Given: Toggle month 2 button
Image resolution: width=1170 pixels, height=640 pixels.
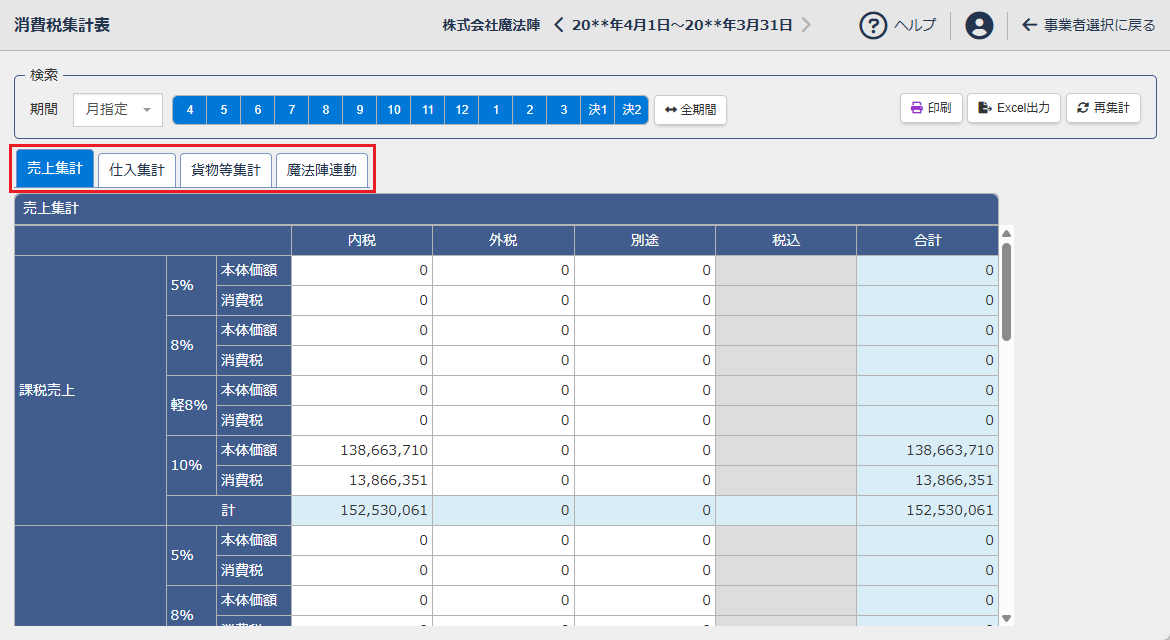Looking at the screenshot, I should coord(530,110).
